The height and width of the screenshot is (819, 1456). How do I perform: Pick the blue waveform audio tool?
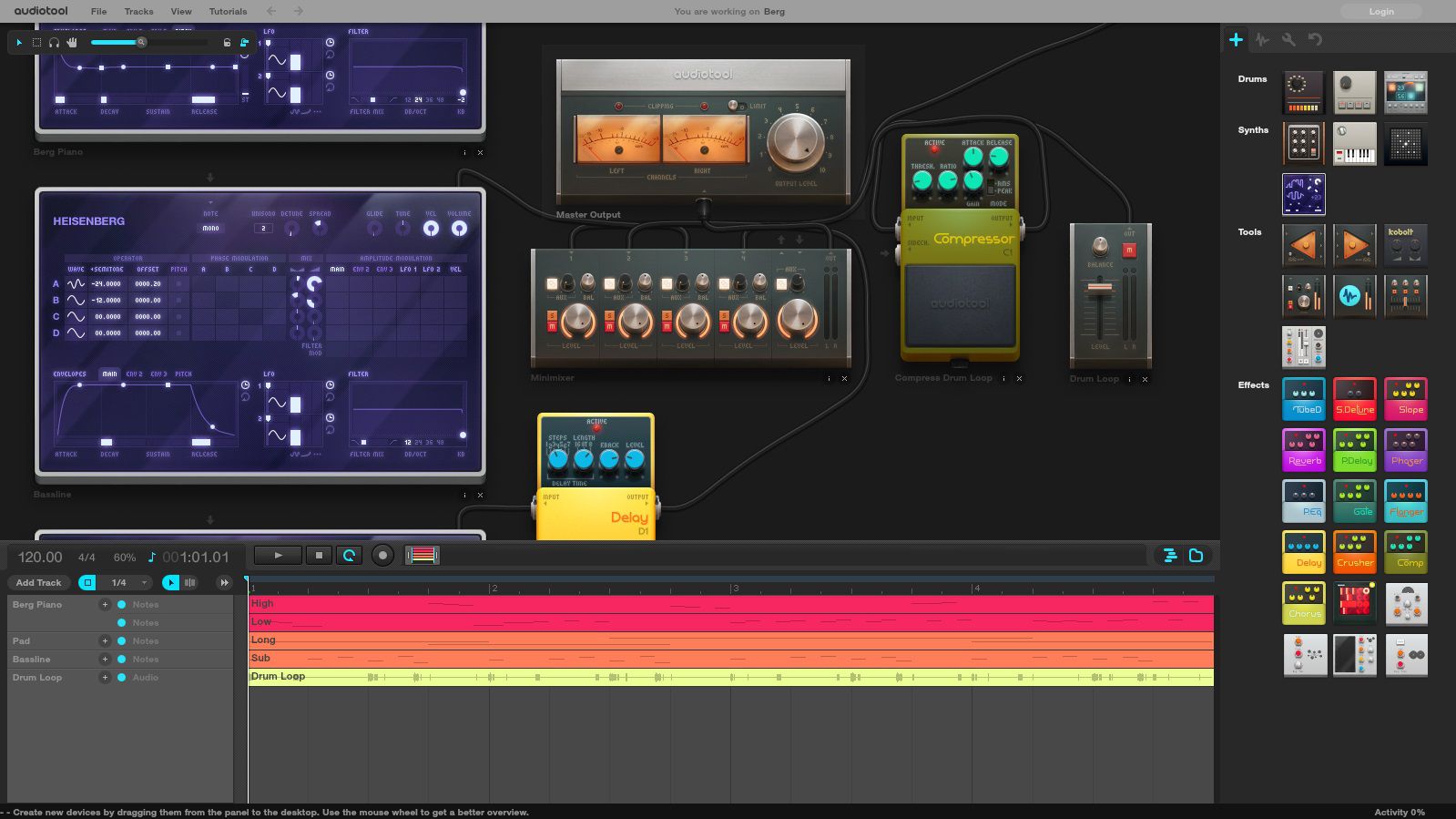tap(1354, 297)
